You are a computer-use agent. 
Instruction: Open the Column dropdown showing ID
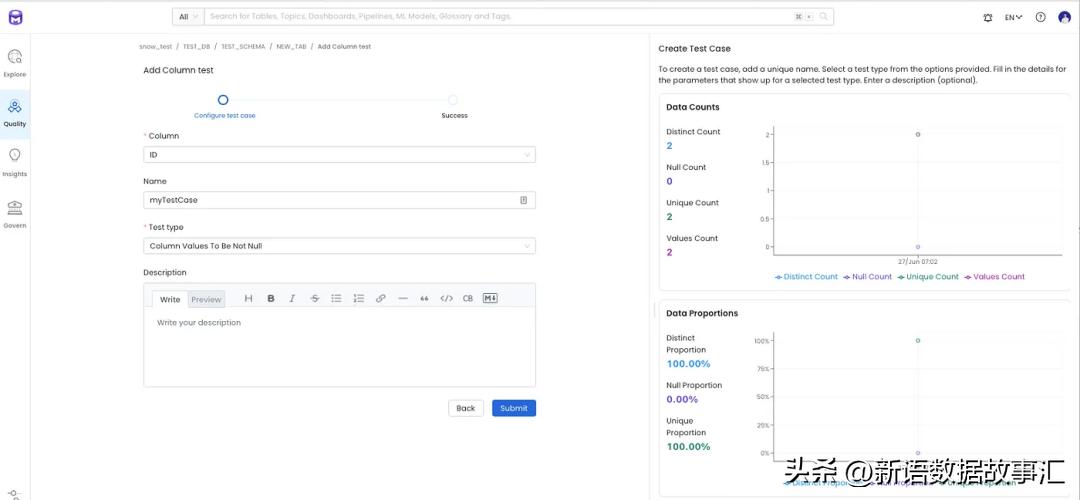(x=339, y=155)
